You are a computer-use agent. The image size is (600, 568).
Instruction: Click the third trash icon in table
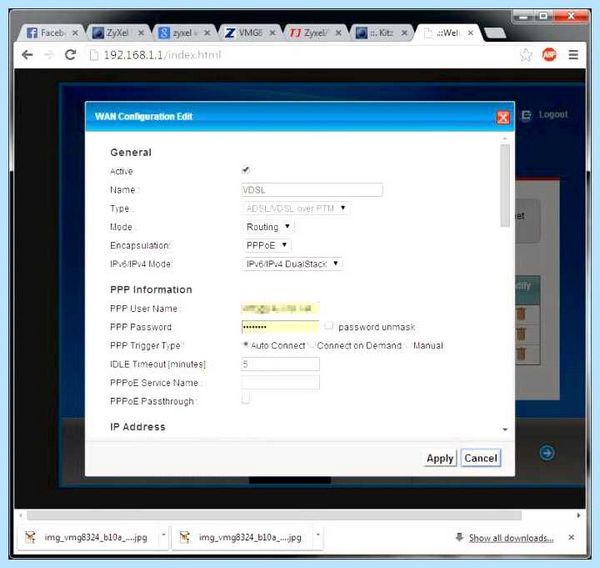521,354
